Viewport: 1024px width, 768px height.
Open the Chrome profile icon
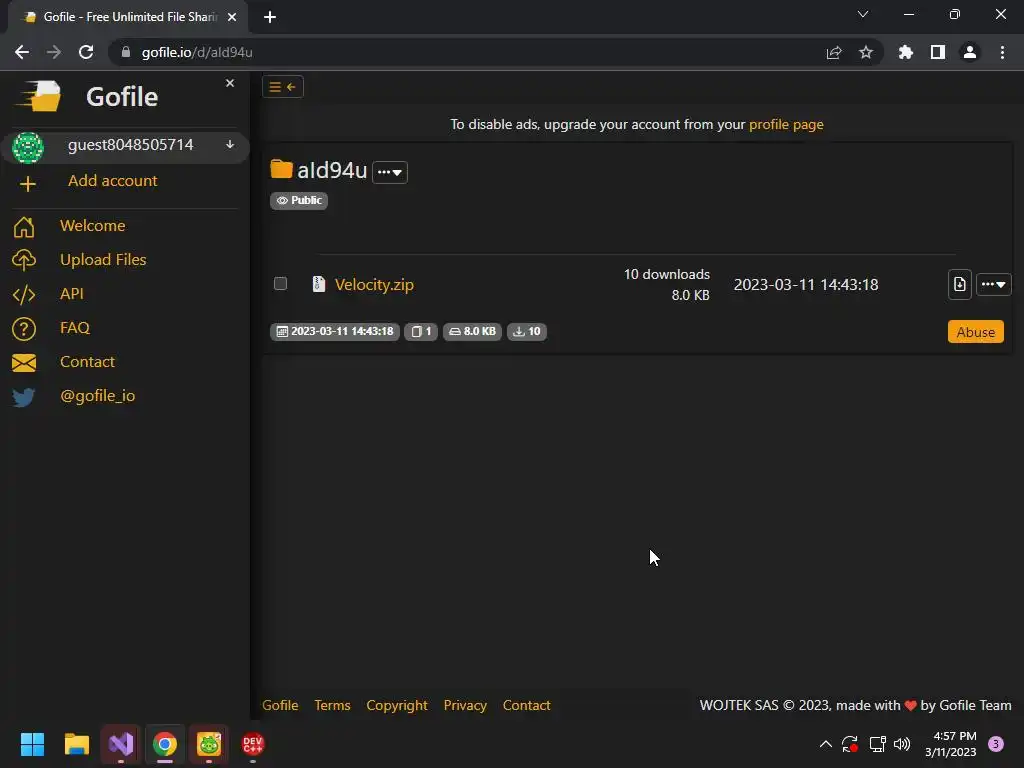coord(970,52)
